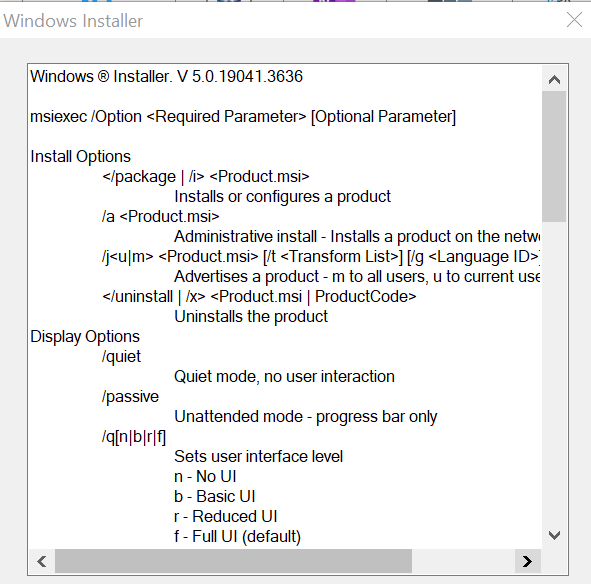Image resolution: width=591 pixels, height=584 pixels.
Task: Place the cursor on the Installer version line
Action: [166, 77]
